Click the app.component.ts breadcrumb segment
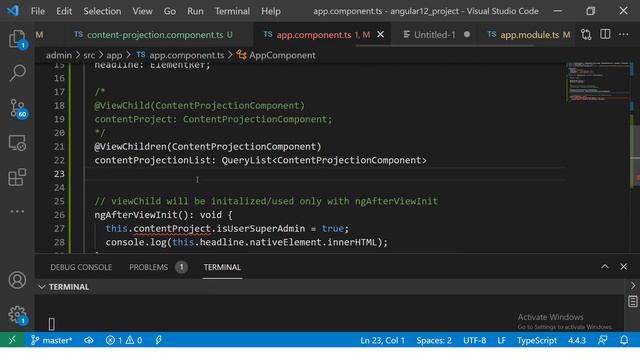Screen dimensions: 640x360 click(x=187, y=55)
